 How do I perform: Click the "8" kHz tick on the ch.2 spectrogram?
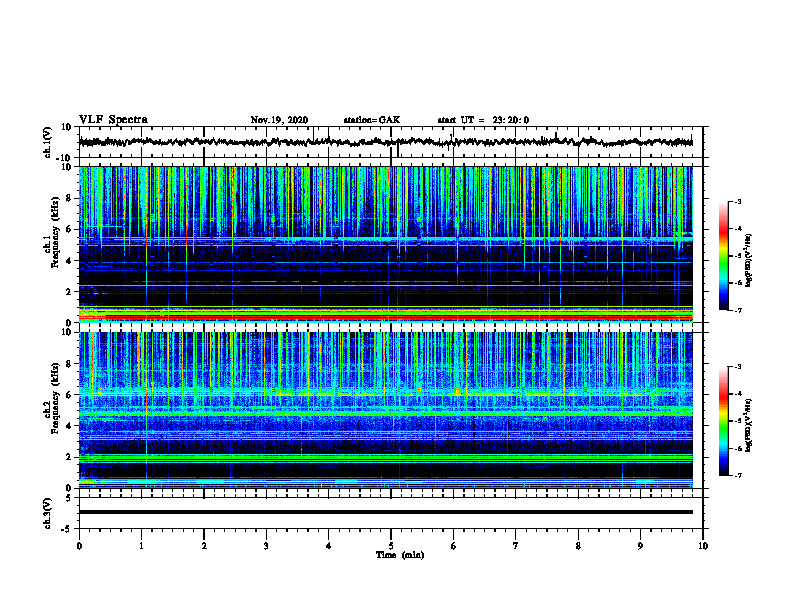tap(69, 364)
